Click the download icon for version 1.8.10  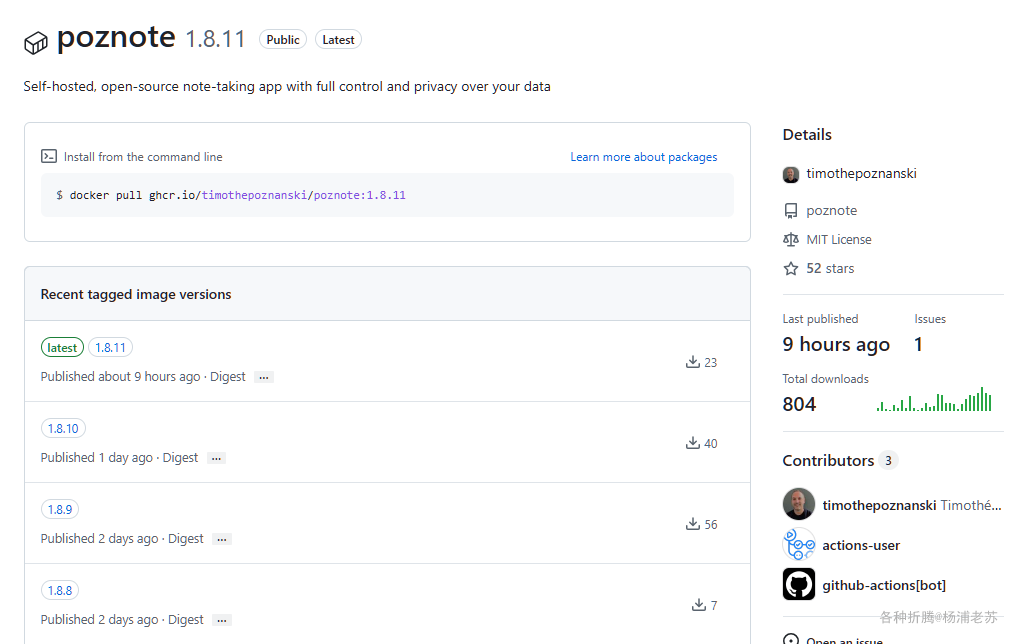click(x=693, y=443)
